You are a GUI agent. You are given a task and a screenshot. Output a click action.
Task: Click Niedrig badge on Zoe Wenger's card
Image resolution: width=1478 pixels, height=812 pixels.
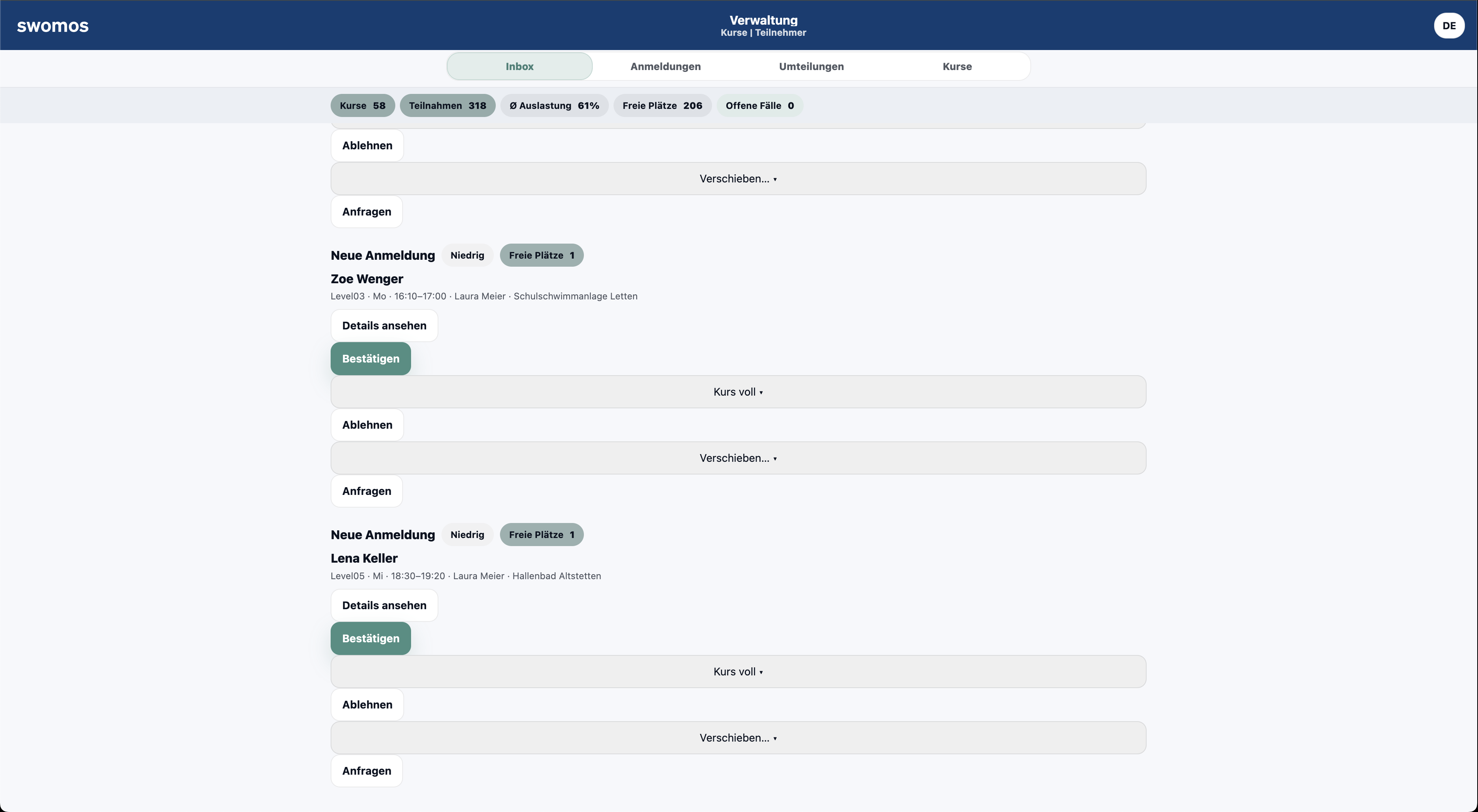[x=467, y=256]
